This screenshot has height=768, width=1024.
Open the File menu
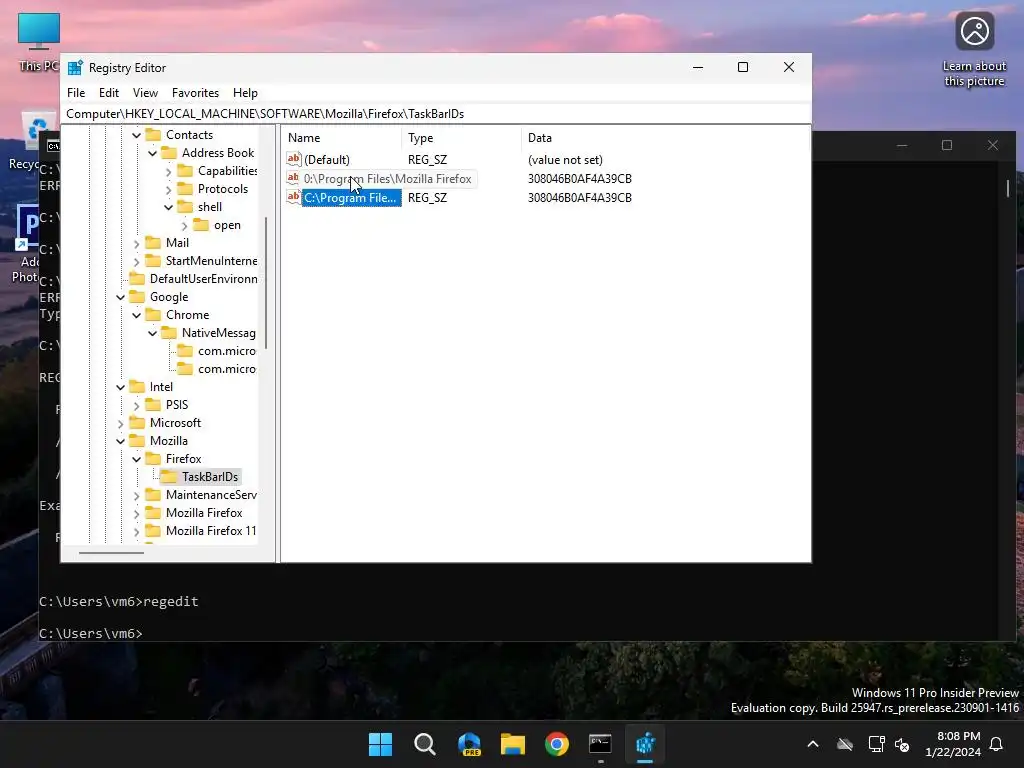coord(76,93)
